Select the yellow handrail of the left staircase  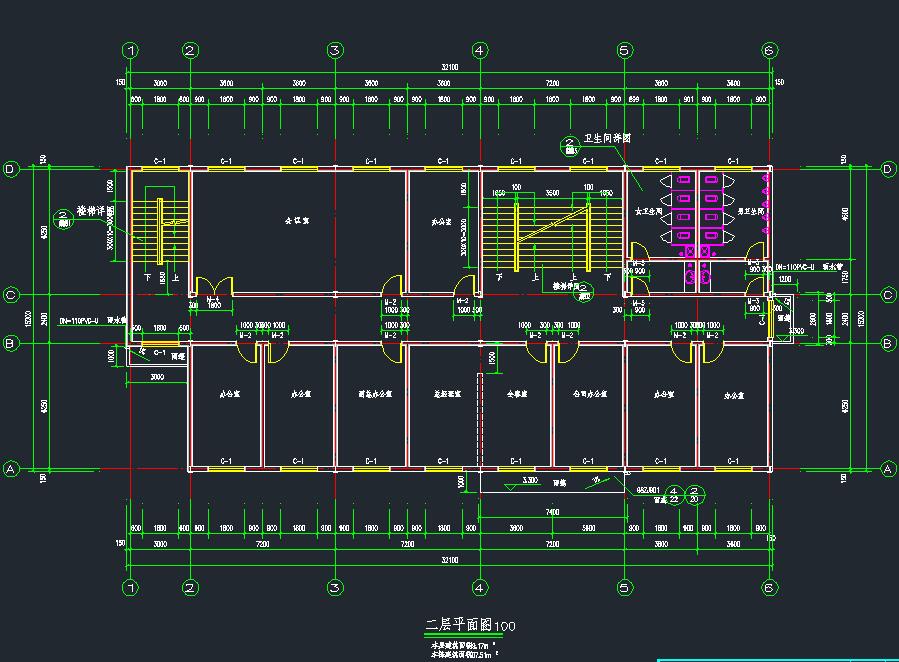(x=160, y=232)
